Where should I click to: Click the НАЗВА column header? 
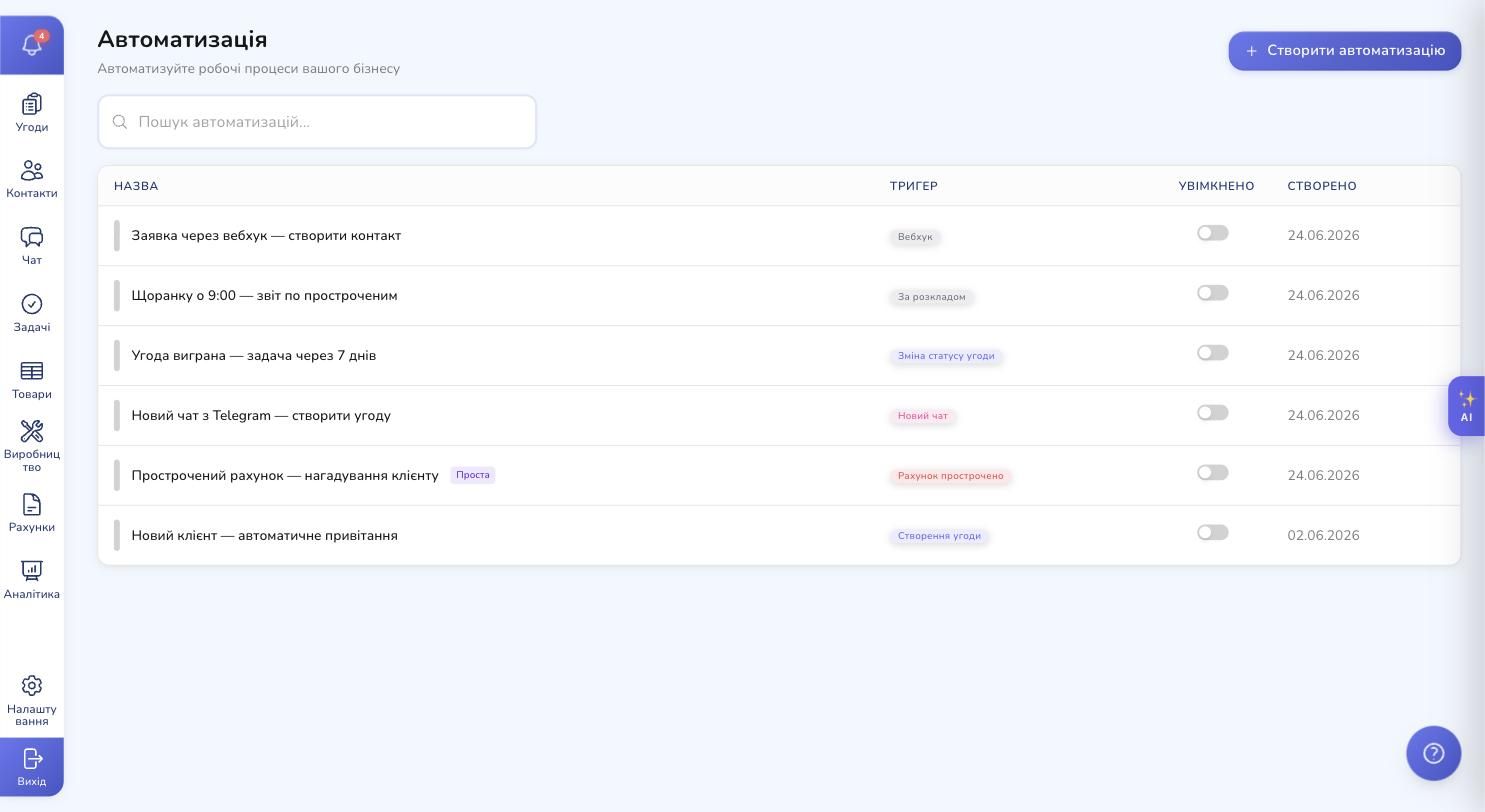[136, 186]
